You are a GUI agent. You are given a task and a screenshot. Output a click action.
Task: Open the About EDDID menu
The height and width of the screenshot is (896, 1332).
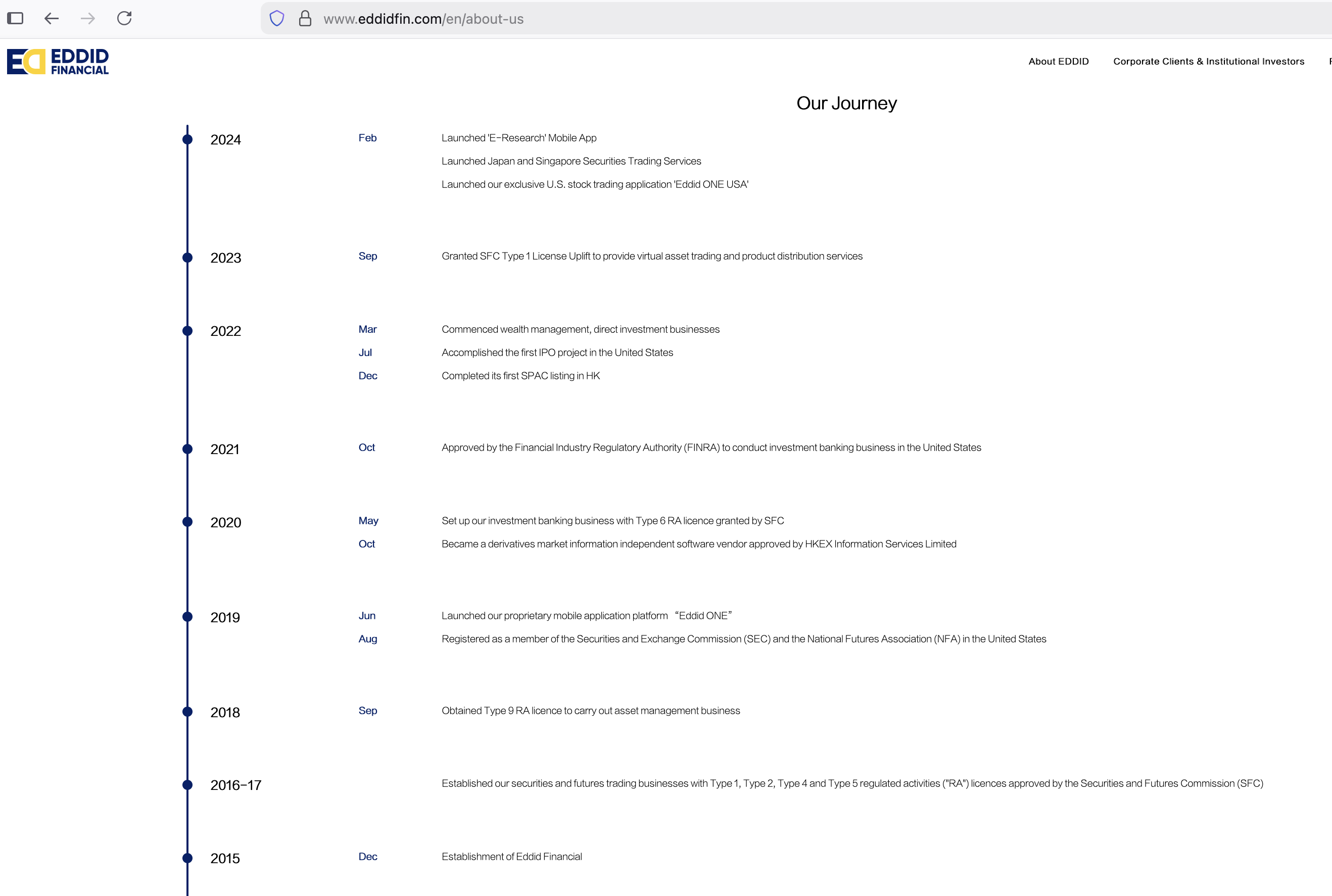1058,61
